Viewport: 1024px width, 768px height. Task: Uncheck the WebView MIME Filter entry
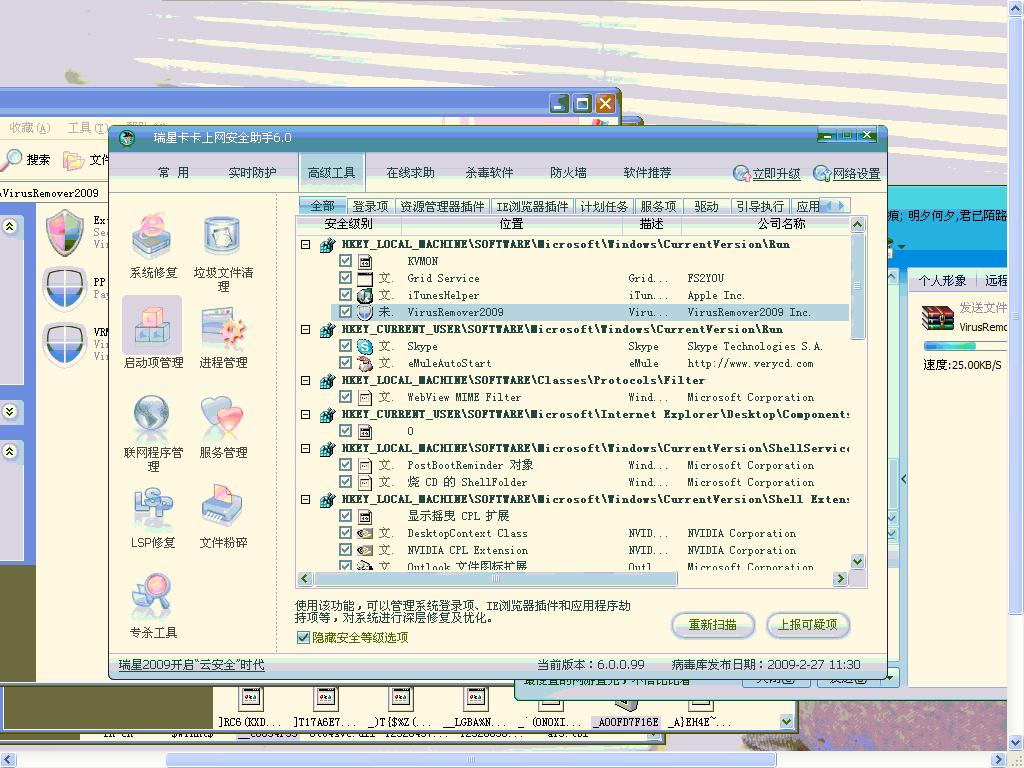point(345,397)
